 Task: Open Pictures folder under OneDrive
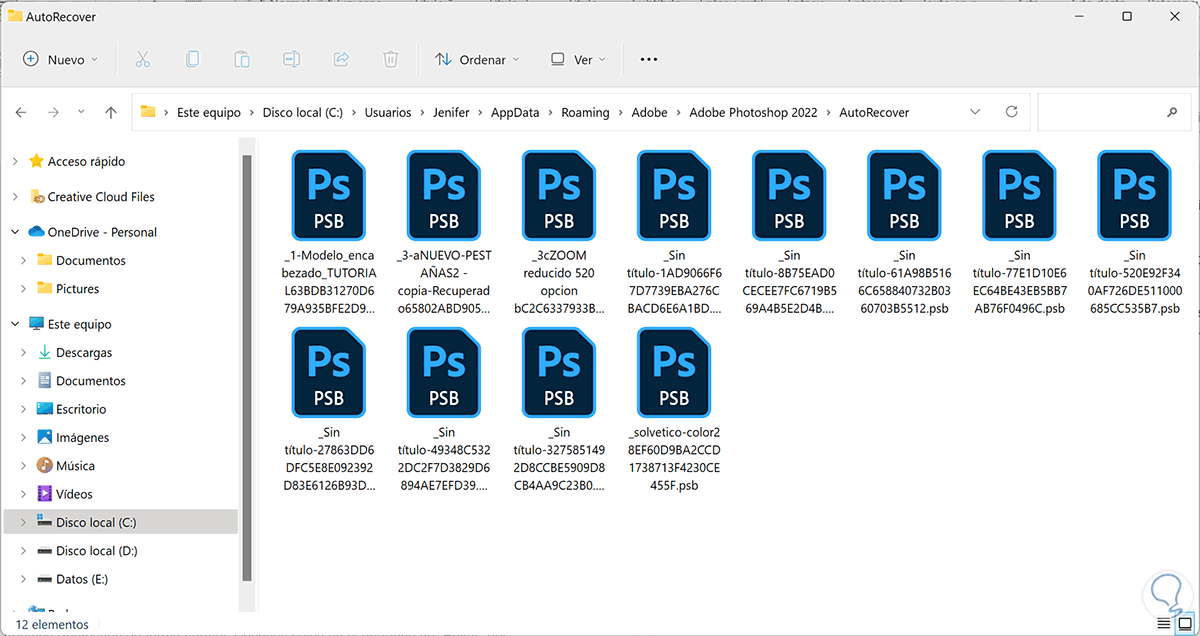77,288
